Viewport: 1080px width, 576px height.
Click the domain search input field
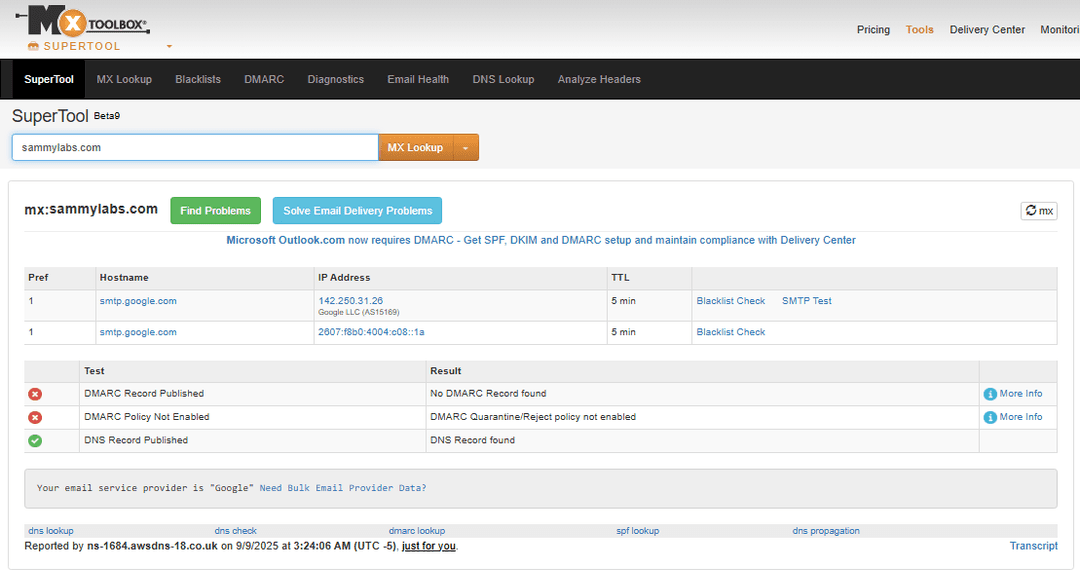(x=194, y=147)
